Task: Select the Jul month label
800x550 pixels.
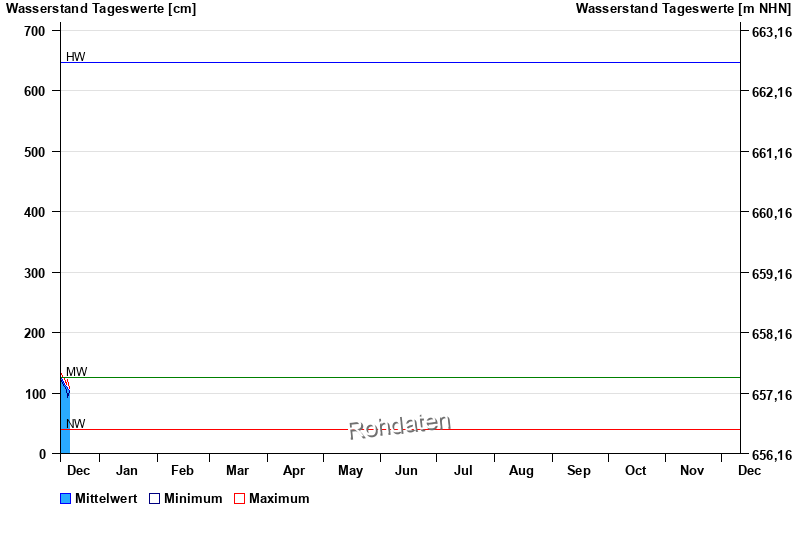Action: [463, 471]
